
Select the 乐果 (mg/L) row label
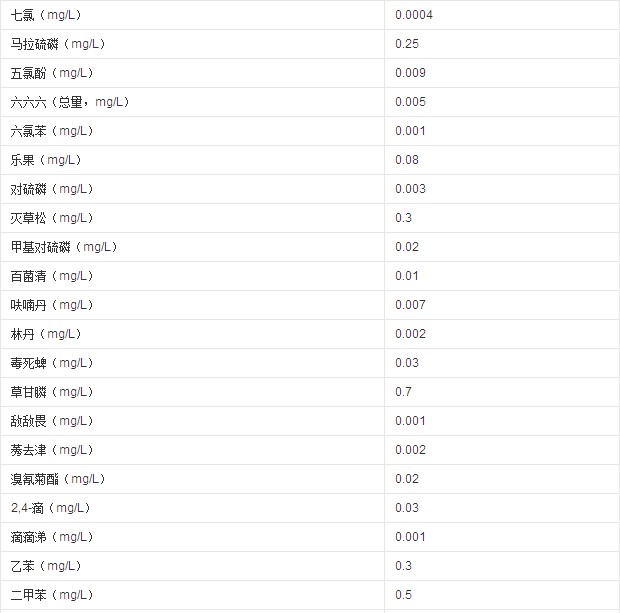pyautogui.click(x=46, y=160)
